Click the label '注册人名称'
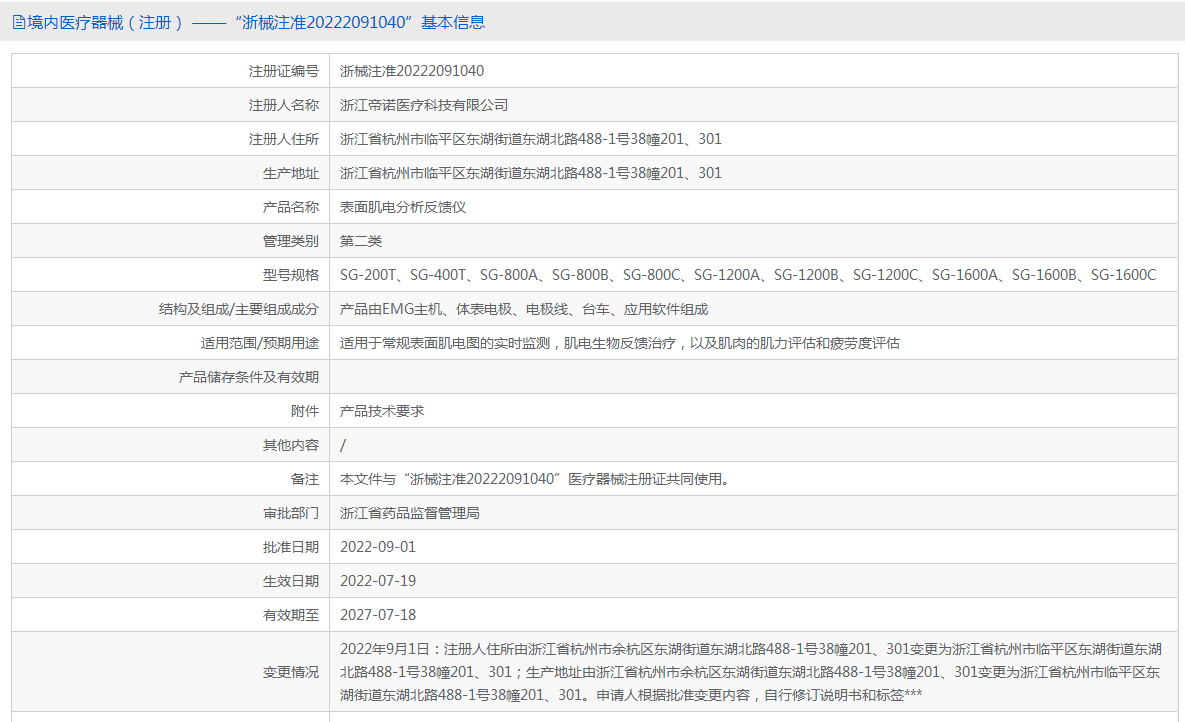The height and width of the screenshot is (722, 1185). click(283, 105)
